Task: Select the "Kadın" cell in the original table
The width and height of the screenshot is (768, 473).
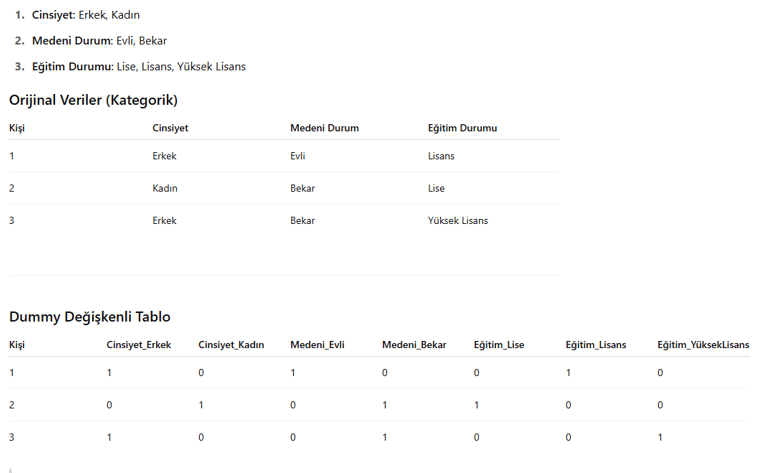Action: (x=165, y=188)
